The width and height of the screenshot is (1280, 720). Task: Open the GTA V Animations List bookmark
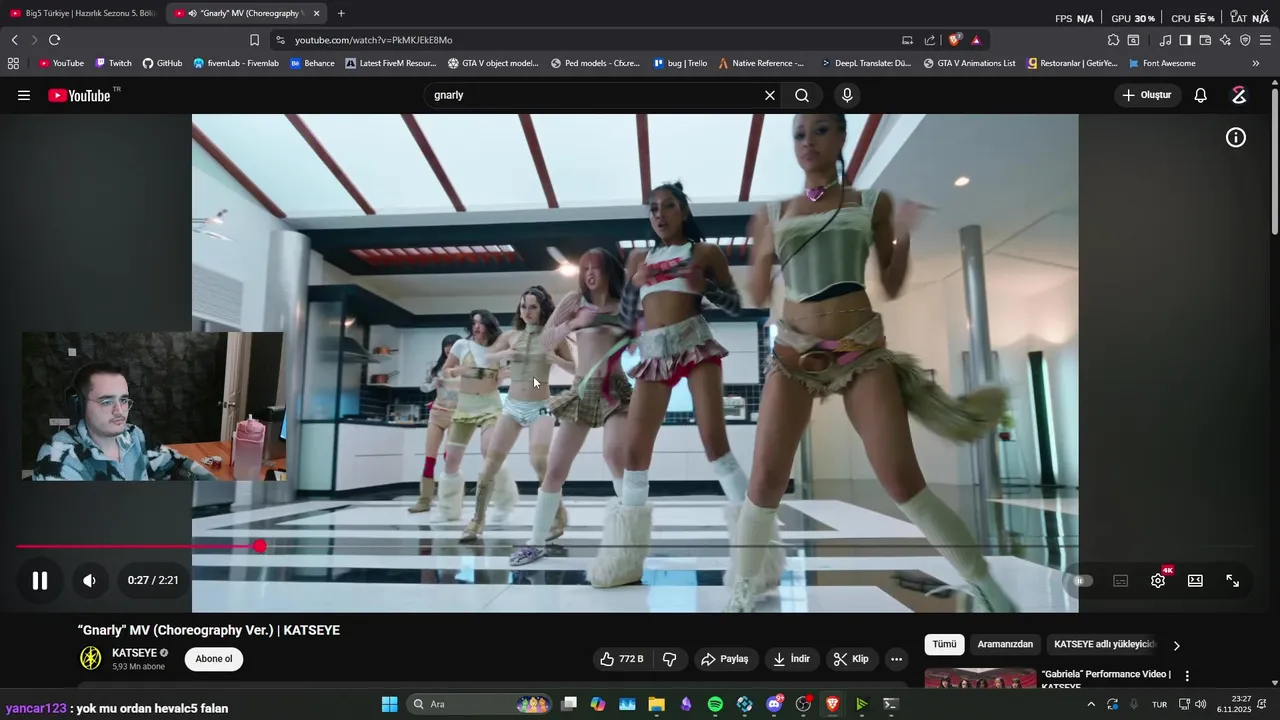(x=969, y=63)
